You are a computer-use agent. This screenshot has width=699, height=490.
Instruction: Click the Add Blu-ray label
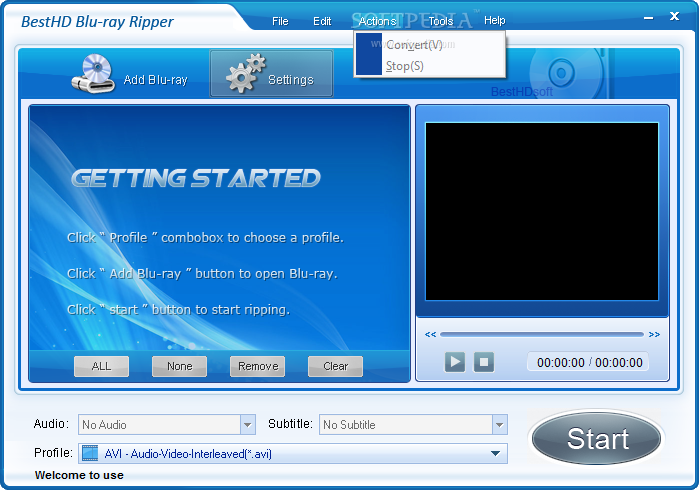[x=156, y=80]
